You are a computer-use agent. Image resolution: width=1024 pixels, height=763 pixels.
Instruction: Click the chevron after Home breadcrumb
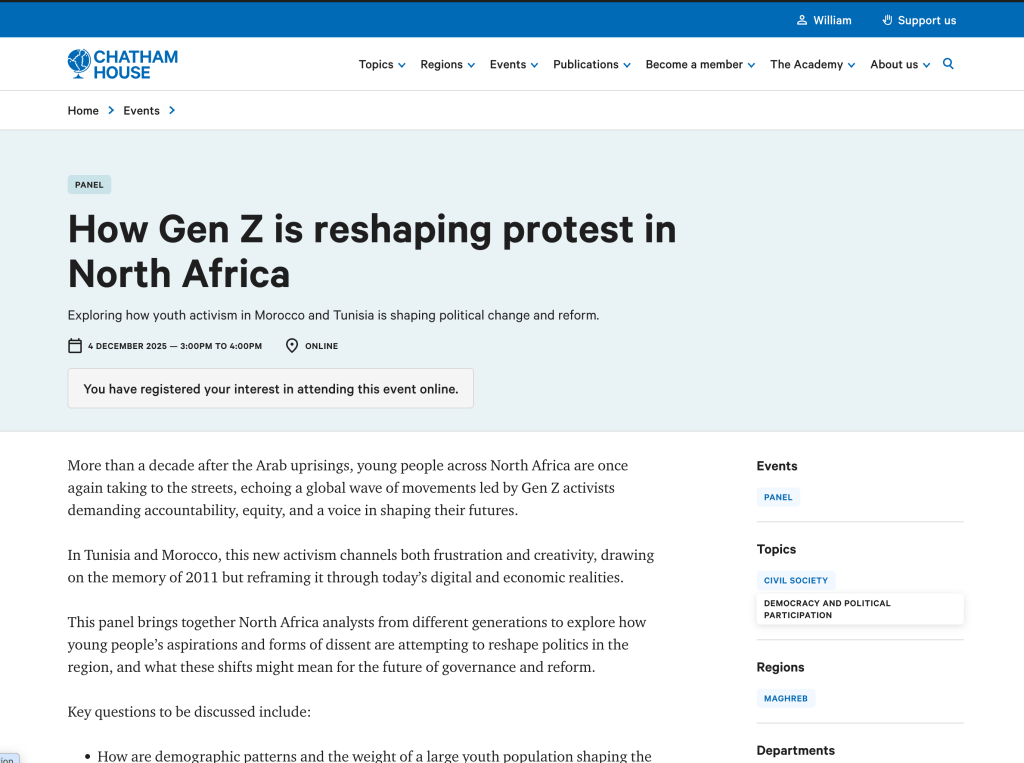pyautogui.click(x=111, y=110)
